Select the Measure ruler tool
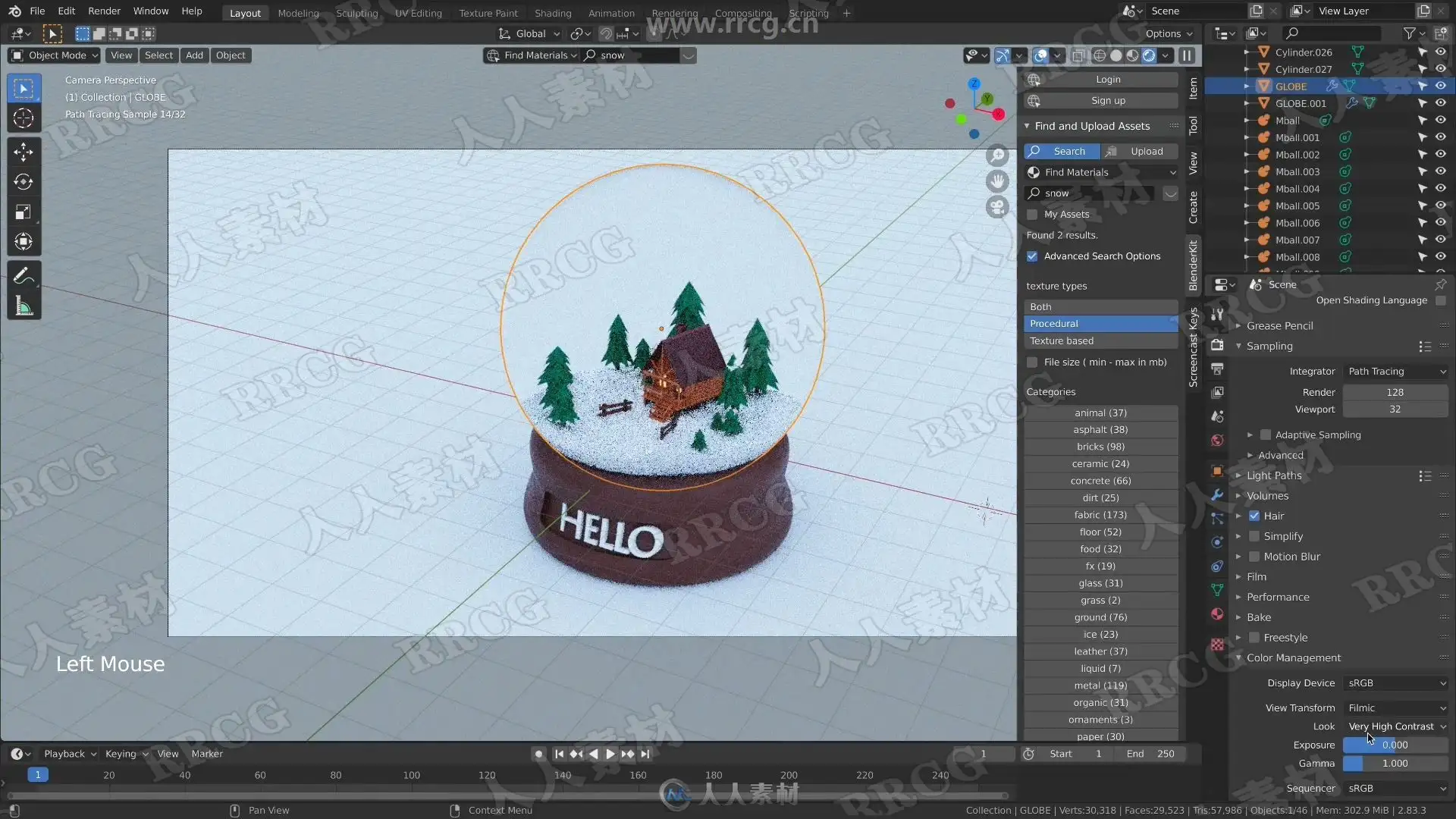 (x=24, y=306)
